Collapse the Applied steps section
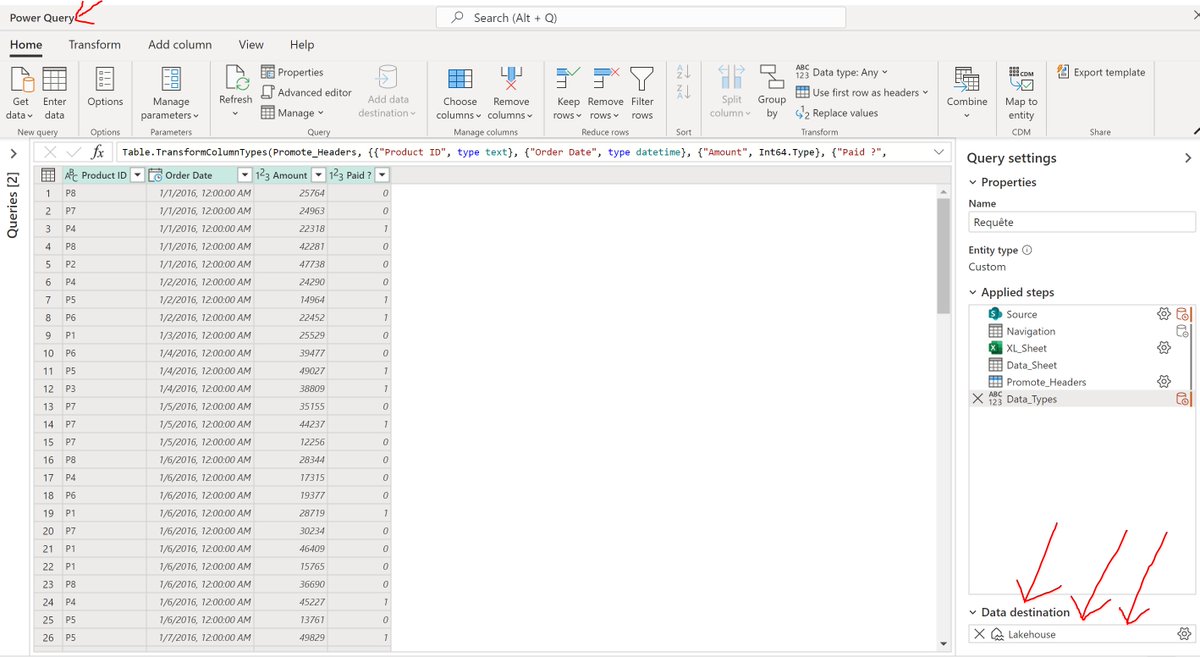Viewport: 1200px width, 657px height. point(974,292)
